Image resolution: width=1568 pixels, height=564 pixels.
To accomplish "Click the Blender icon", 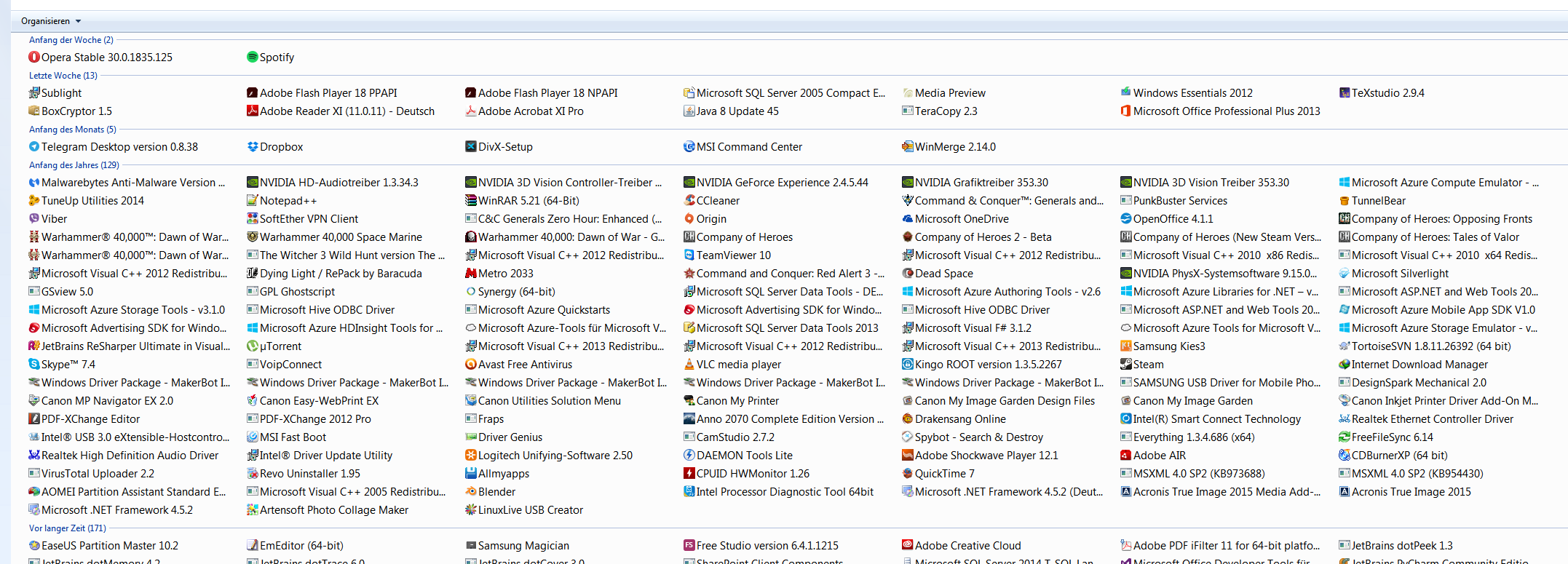I will pos(471,491).
